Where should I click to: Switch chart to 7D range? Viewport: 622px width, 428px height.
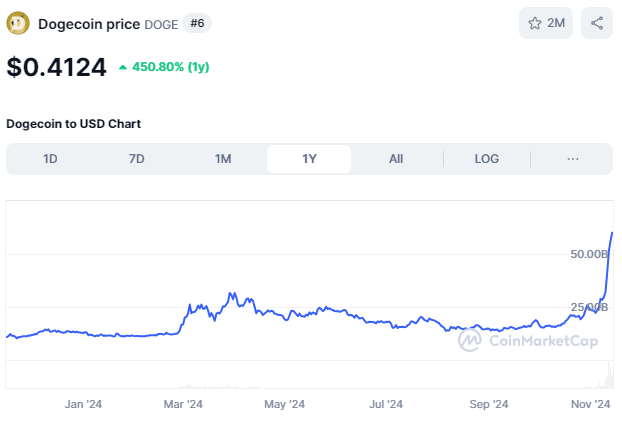click(x=137, y=159)
